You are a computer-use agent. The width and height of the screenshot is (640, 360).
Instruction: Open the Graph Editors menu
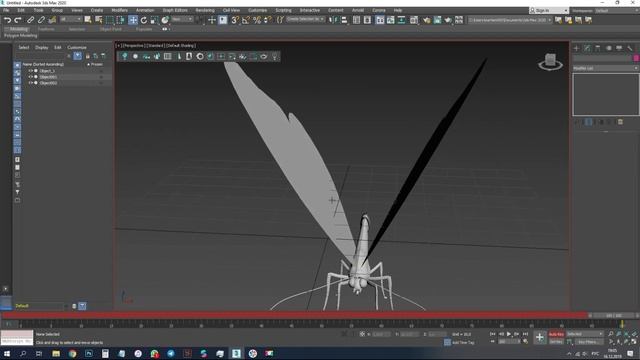click(175, 10)
